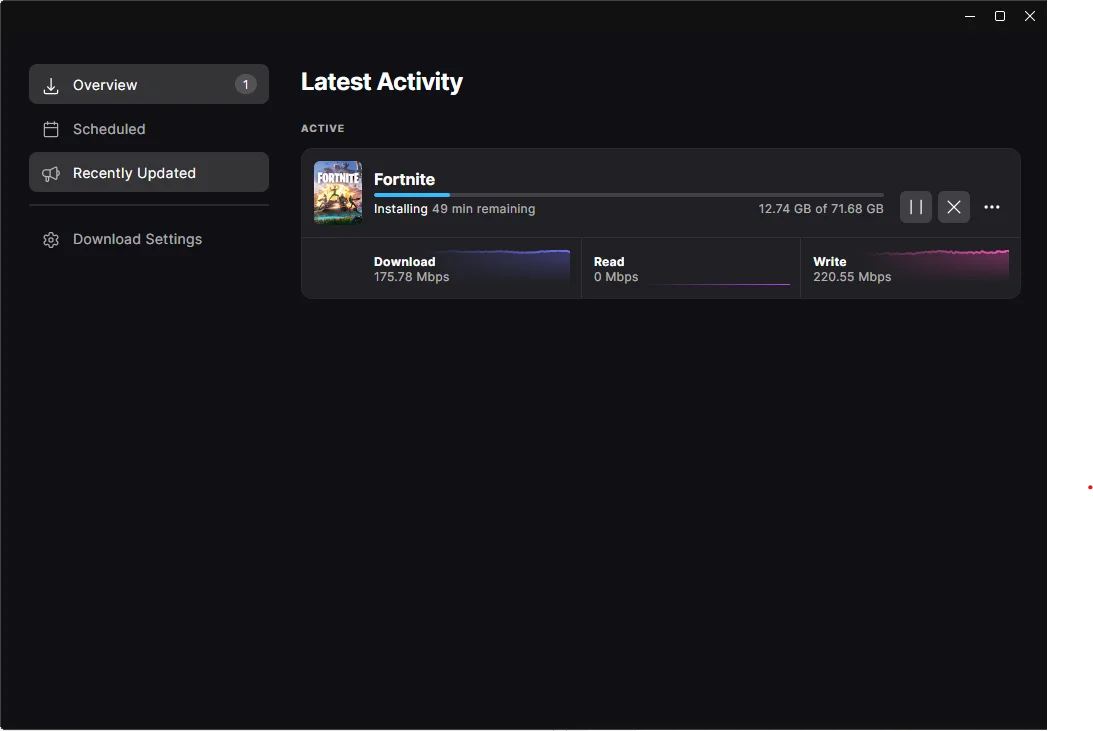
Task: Open Download Settings
Action: coord(148,239)
